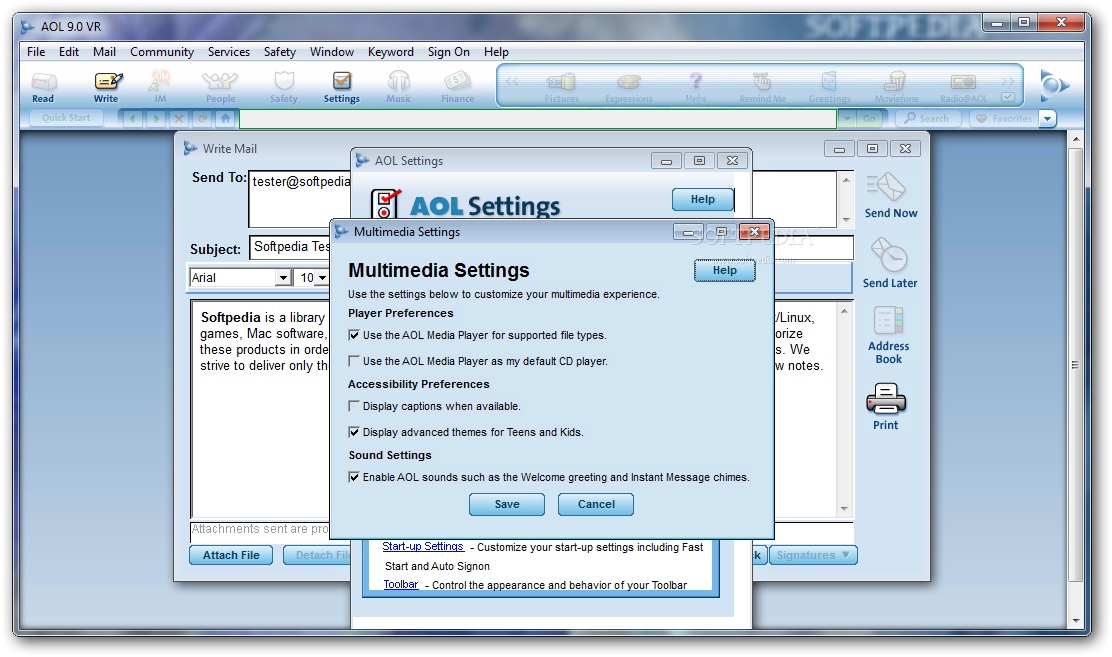
Task: Click the Go button beside address bar
Action: [869, 118]
